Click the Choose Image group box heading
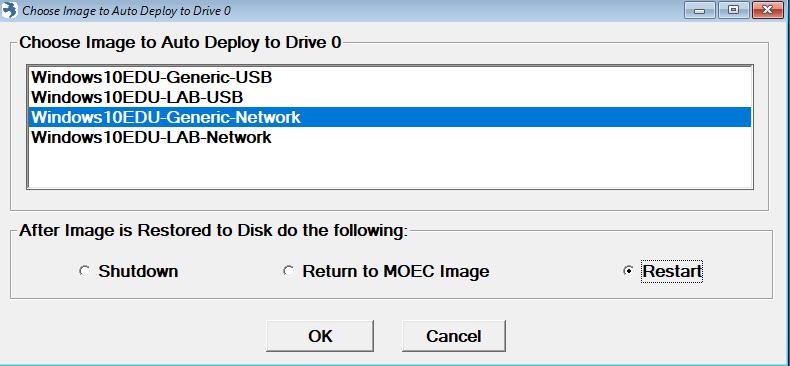 pos(180,43)
